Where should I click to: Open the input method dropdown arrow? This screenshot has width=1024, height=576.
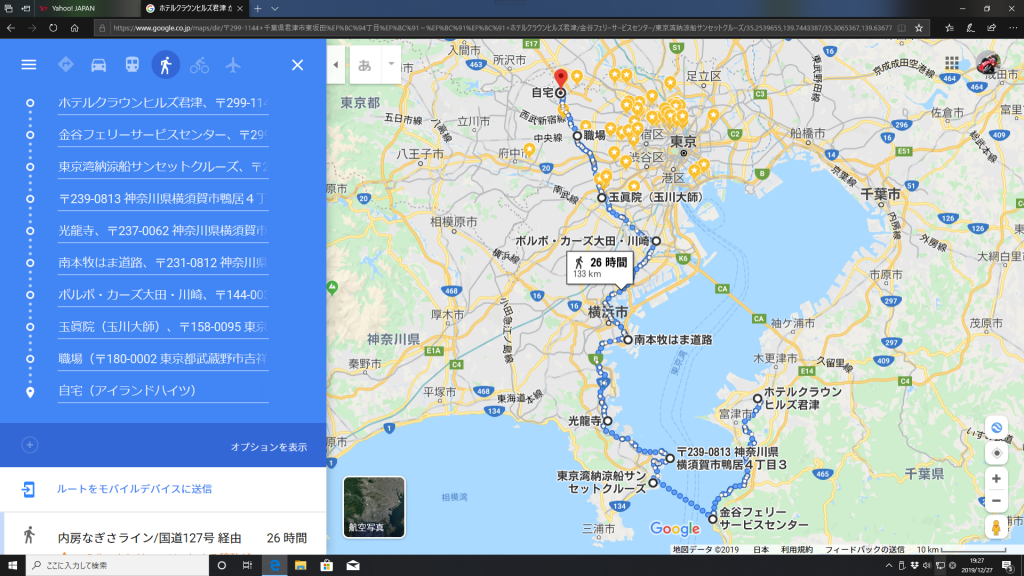[391, 64]
